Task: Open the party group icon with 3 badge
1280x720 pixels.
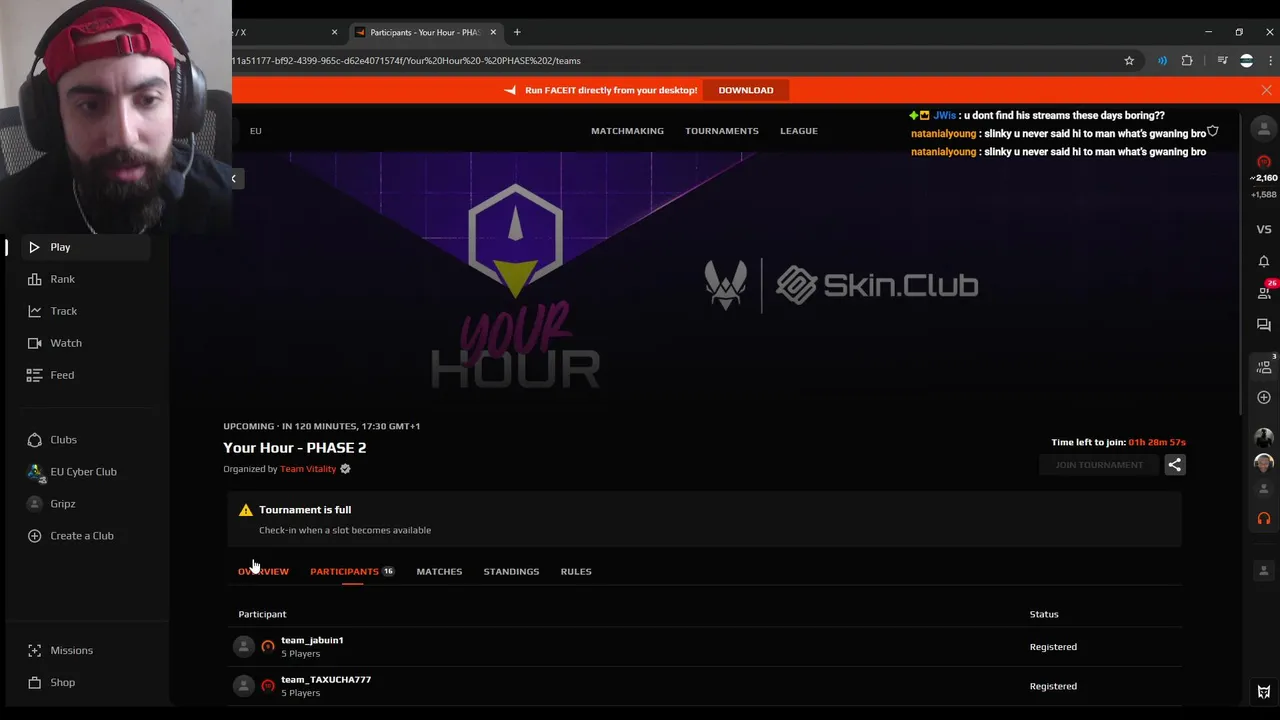Action: click(1264, 367)
